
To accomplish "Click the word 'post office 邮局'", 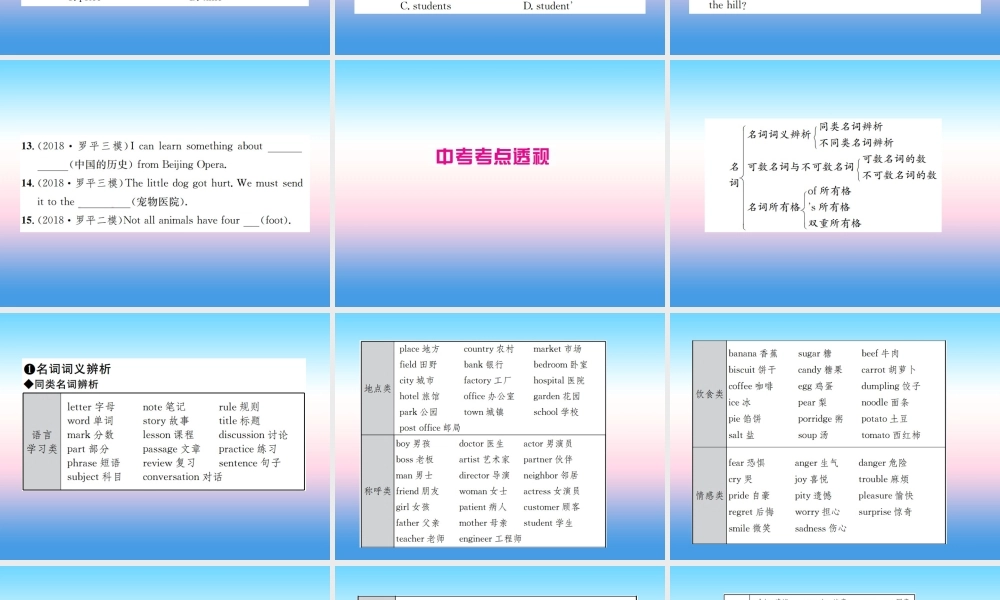I will coord(430,428).
